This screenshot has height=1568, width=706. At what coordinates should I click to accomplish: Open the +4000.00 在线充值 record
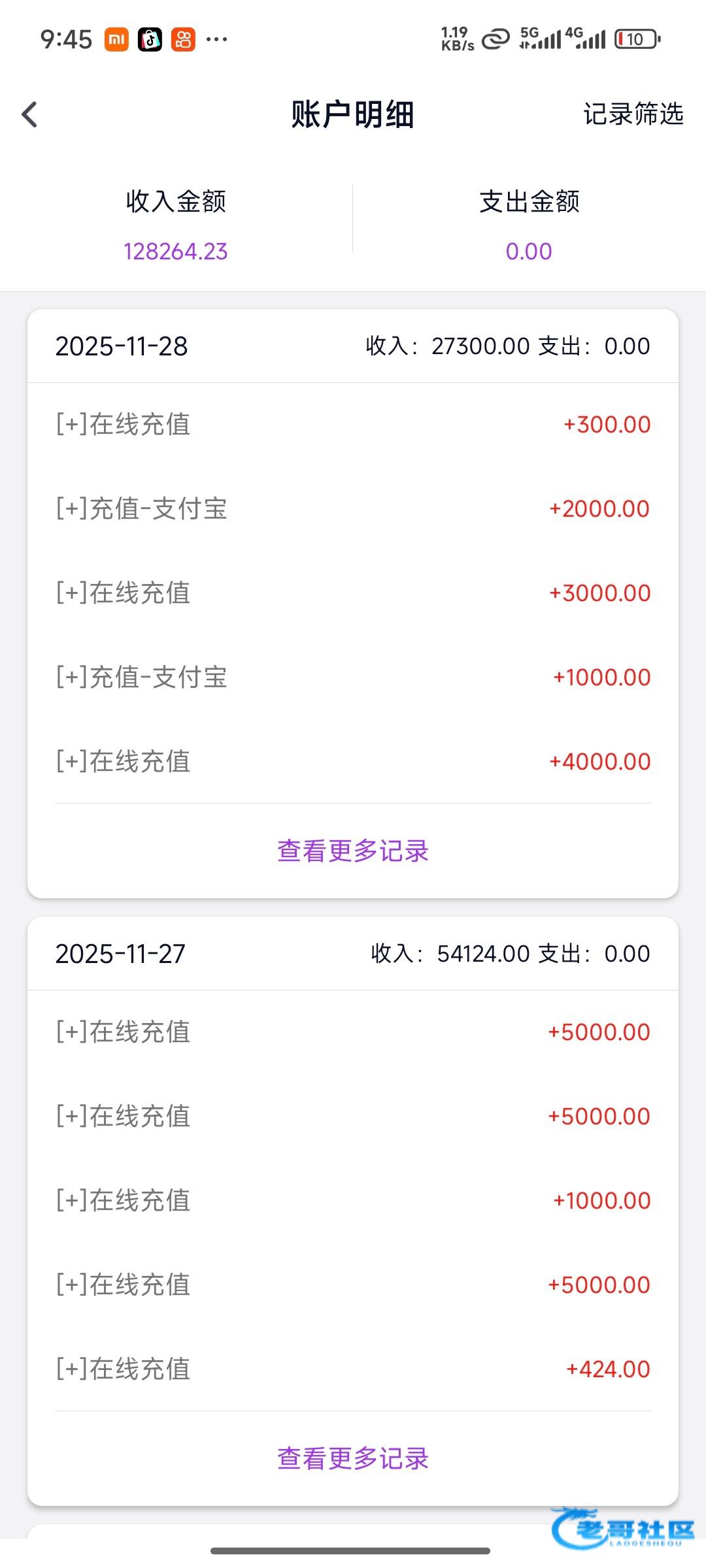353,762
